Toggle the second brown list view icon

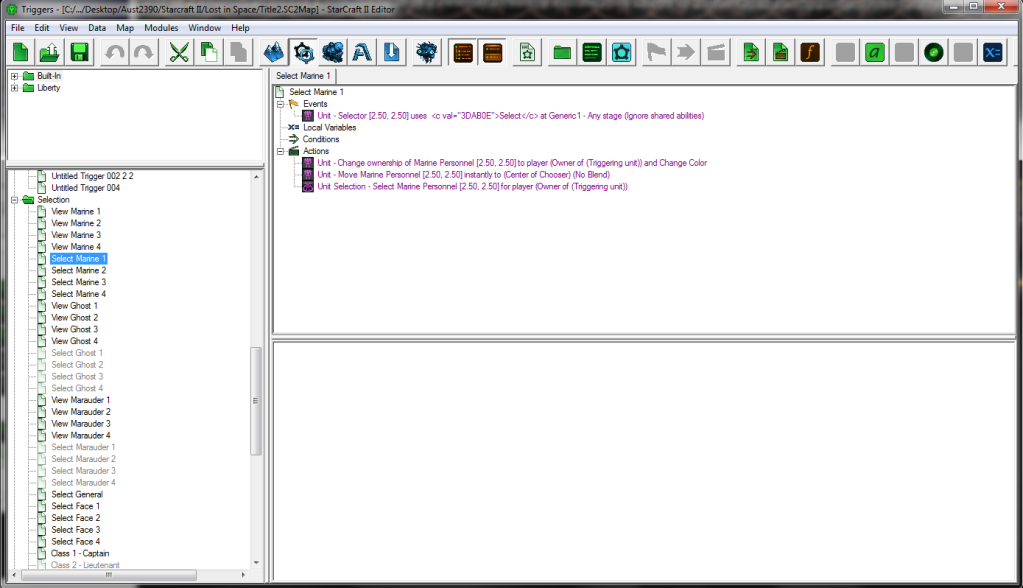click(x=493, y=52)
